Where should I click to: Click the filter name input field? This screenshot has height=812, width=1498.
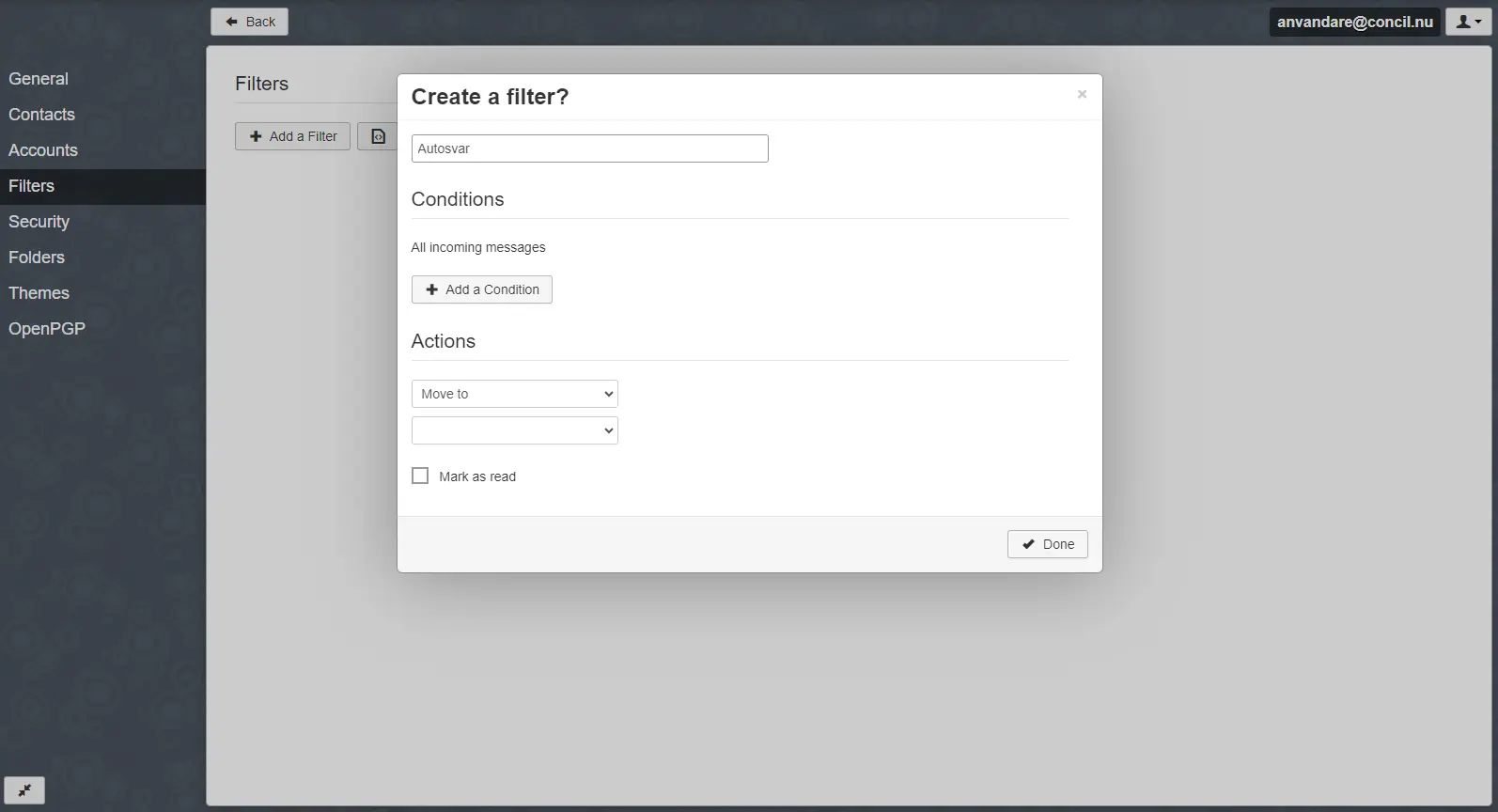[x=589, y=148]
